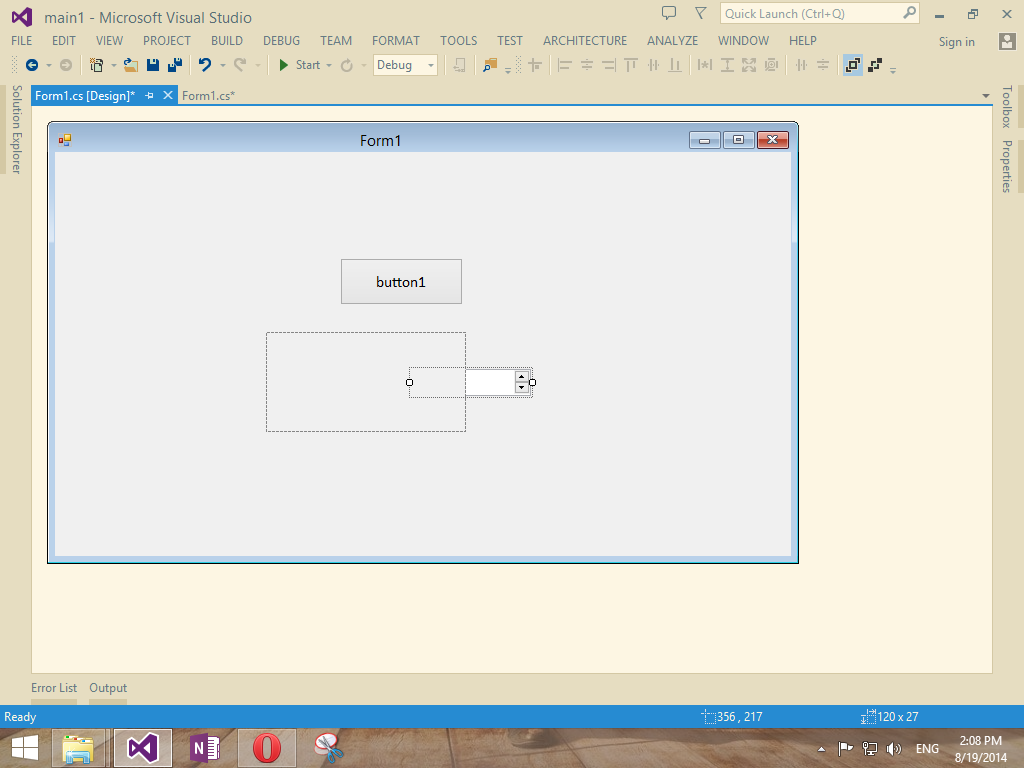The image size is (1024, 768).
Task: Click the numeric up-down decrement arrow
Action: coord(521,387)
